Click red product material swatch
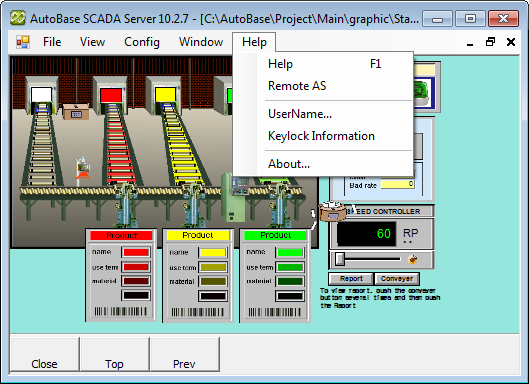529x384 pixels. 136,281
